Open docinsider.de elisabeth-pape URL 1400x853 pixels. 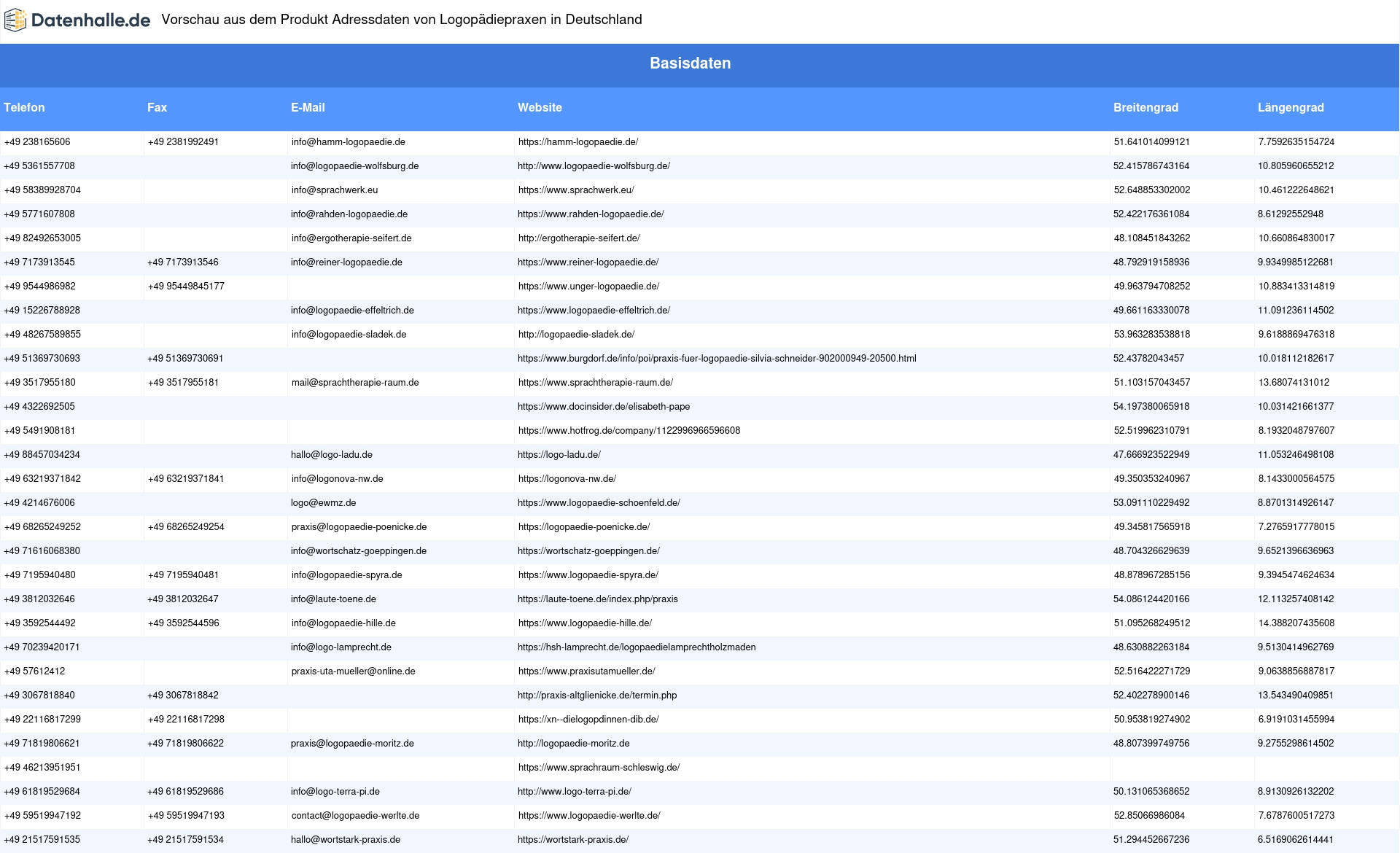[x=604, y=407]
